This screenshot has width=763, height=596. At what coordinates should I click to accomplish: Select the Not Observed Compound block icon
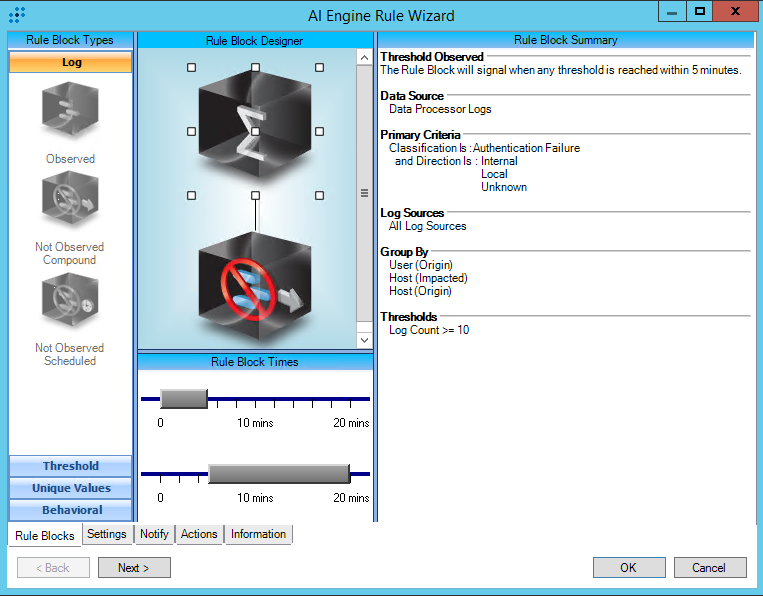[70, 204]
